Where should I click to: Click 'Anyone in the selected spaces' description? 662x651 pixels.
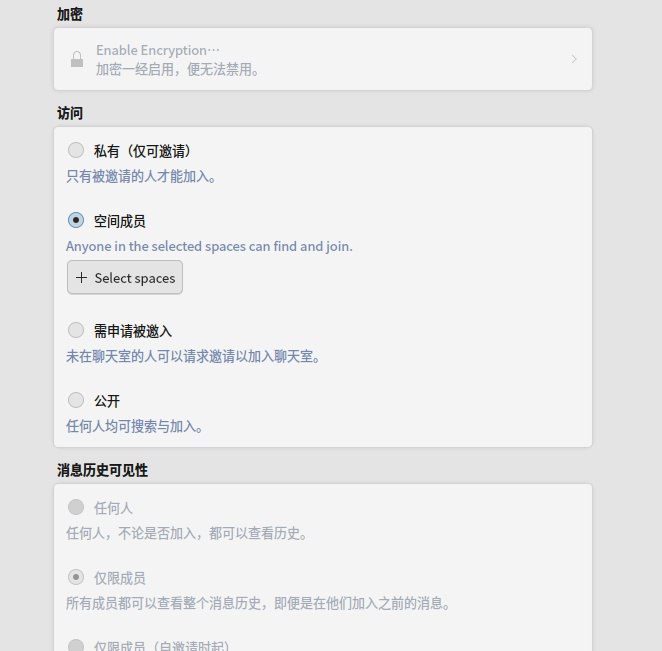pos(209,246)
